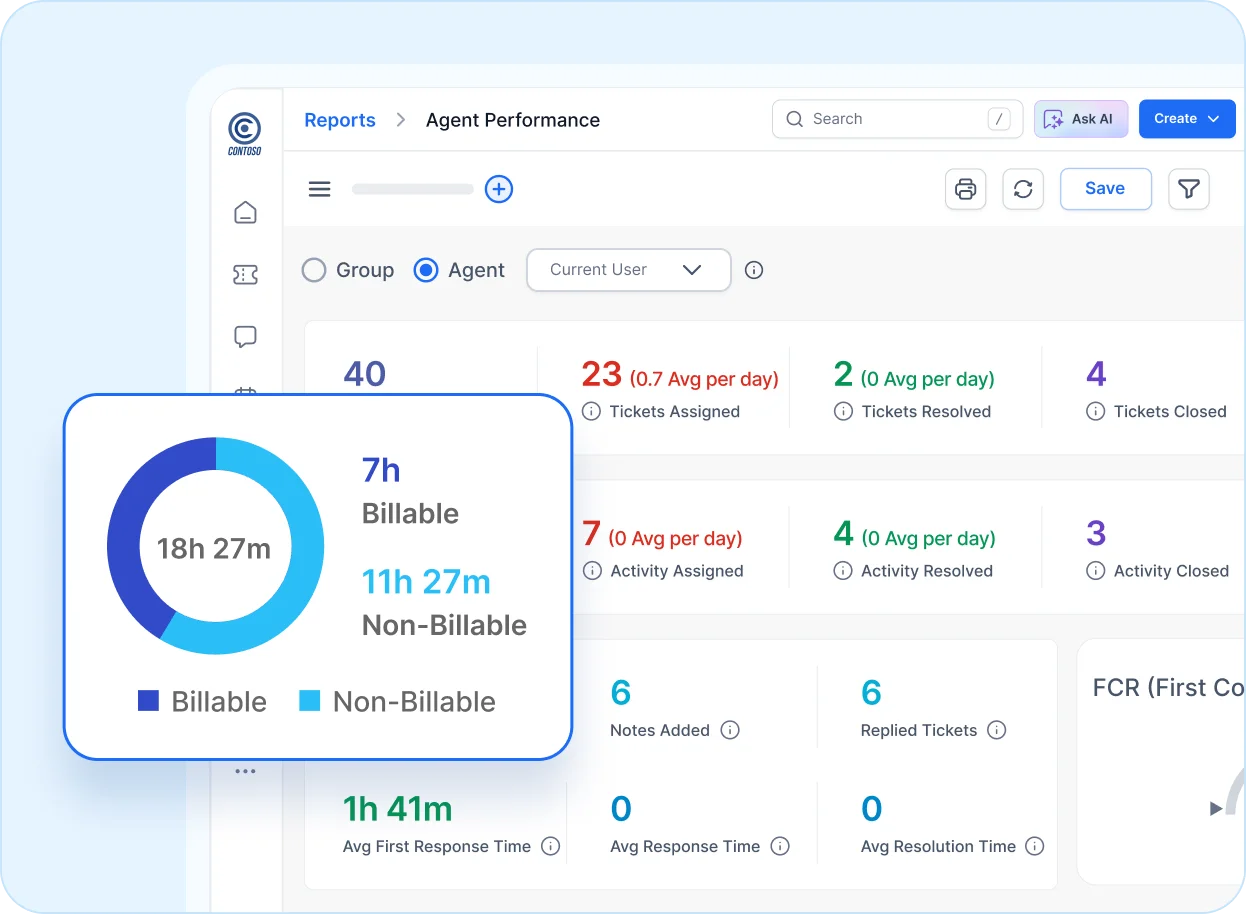Select the Agent radio button
Viewport: 1246px width, 914px height.
(x=425, y=270)
